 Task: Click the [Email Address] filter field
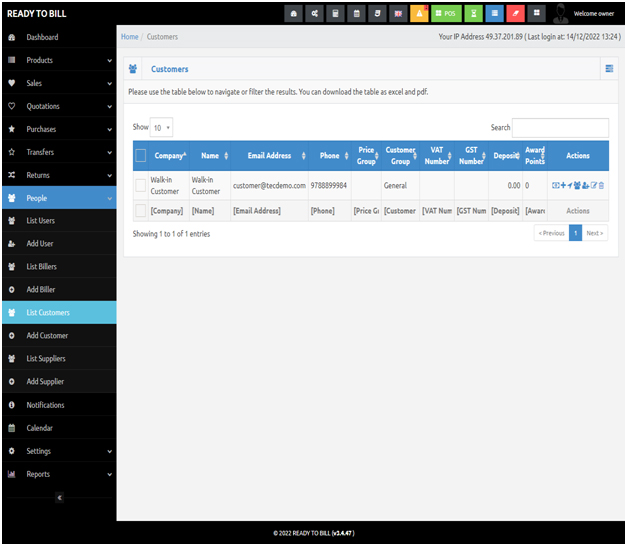coord(269,211)
